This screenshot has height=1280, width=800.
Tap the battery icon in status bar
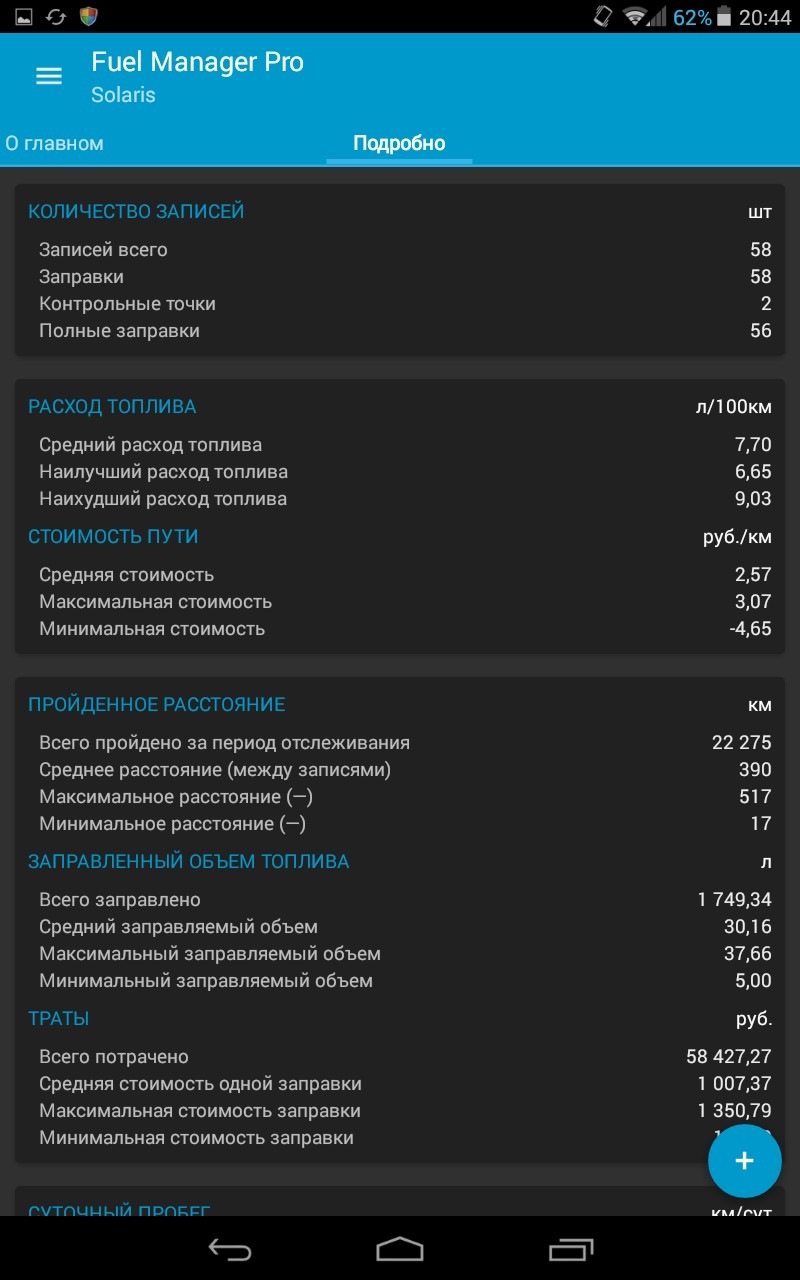coord(724,17)
